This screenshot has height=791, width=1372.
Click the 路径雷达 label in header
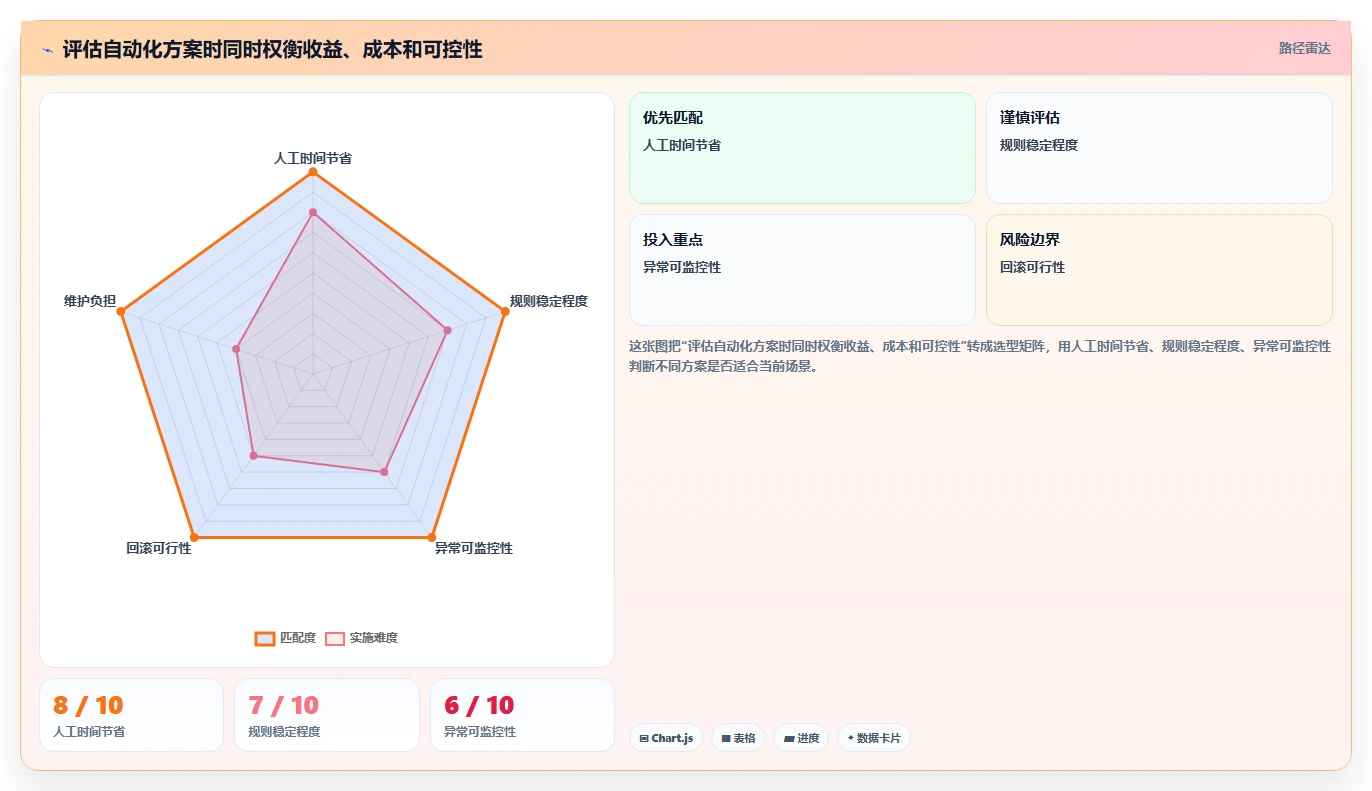1305,48
